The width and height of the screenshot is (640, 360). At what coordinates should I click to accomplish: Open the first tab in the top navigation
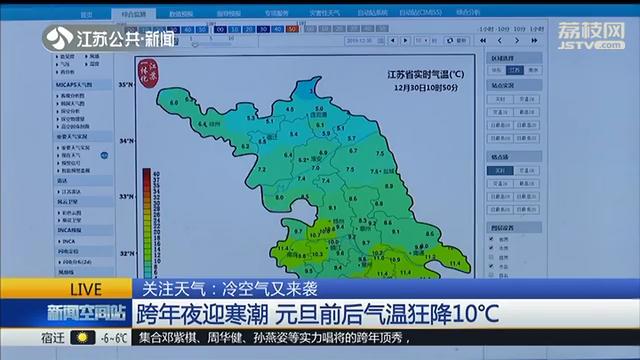pyautogui.click(x=86, y=14)
